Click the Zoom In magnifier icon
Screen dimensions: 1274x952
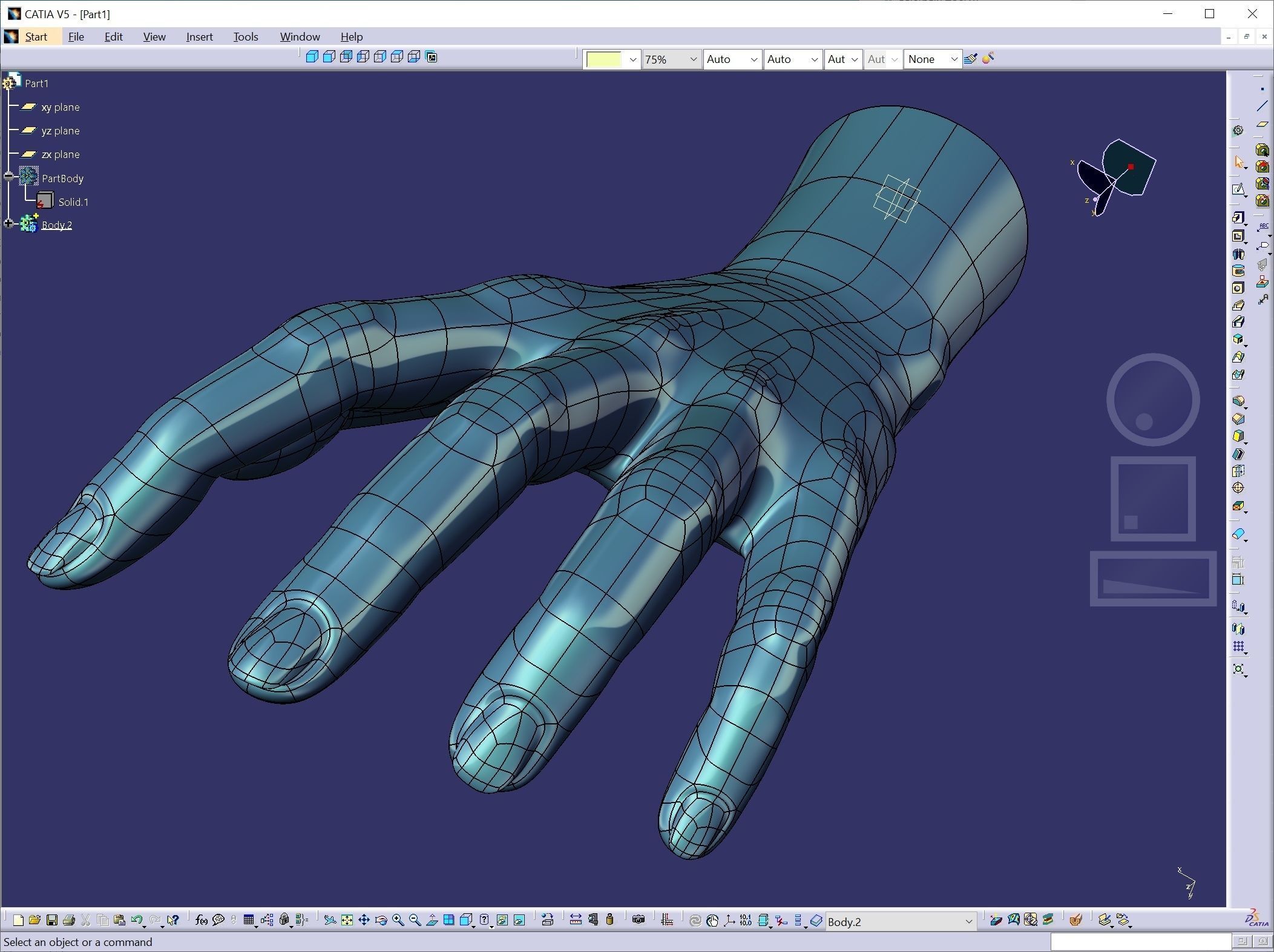click(398, 921)
